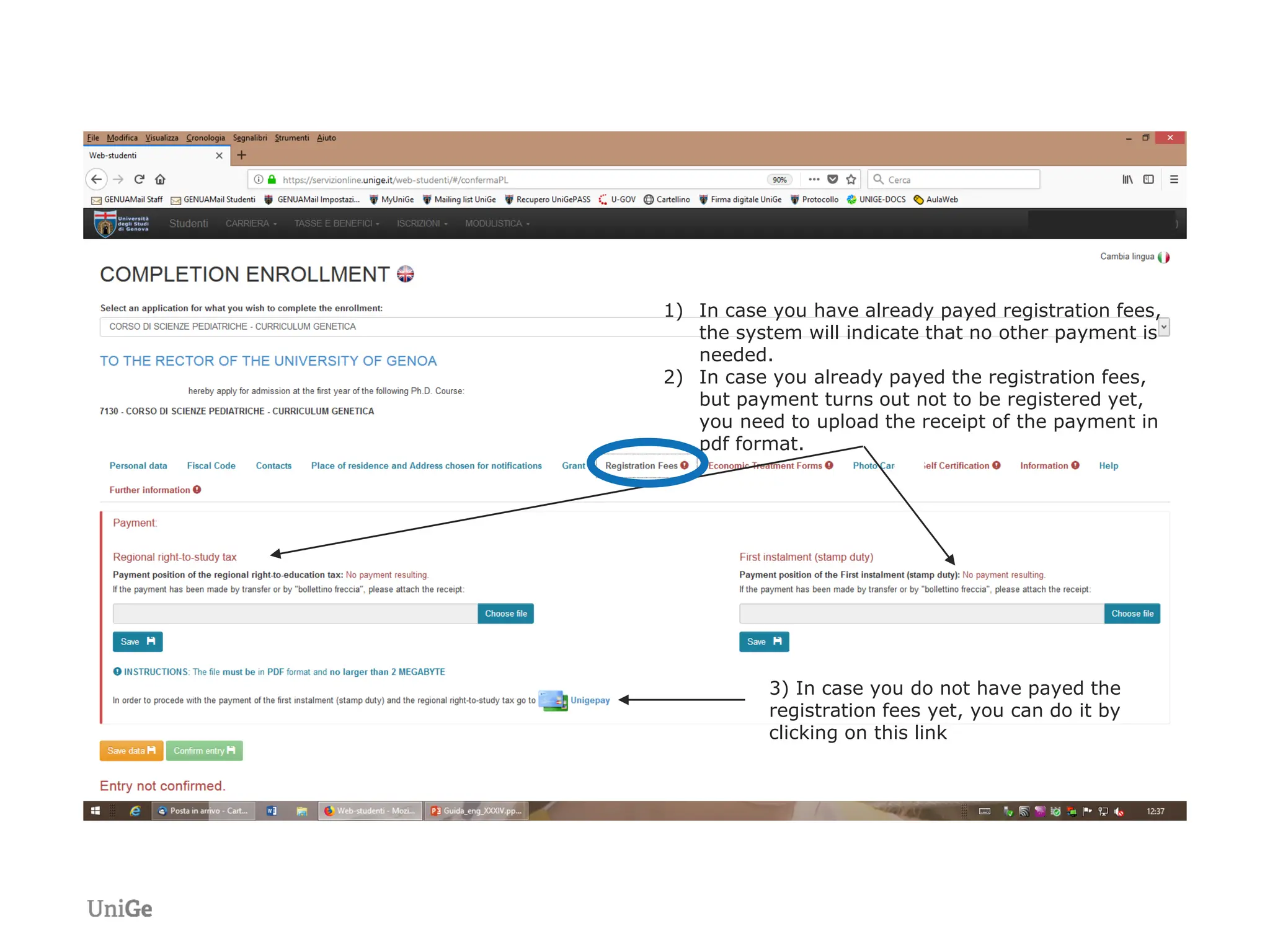Open the Windows Start button

click(x=95, y=811)
